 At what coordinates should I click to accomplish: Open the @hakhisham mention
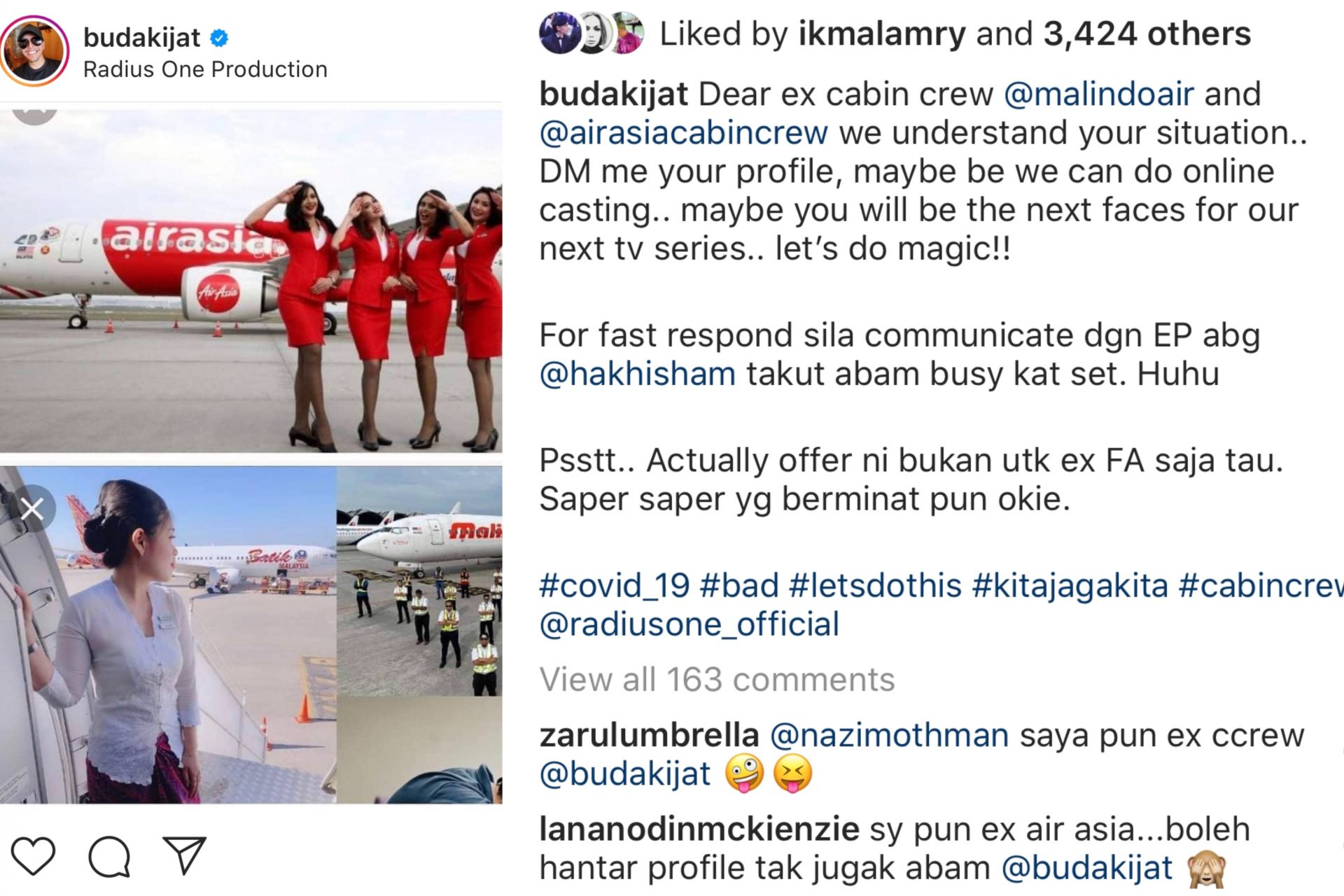click(637, 373)
